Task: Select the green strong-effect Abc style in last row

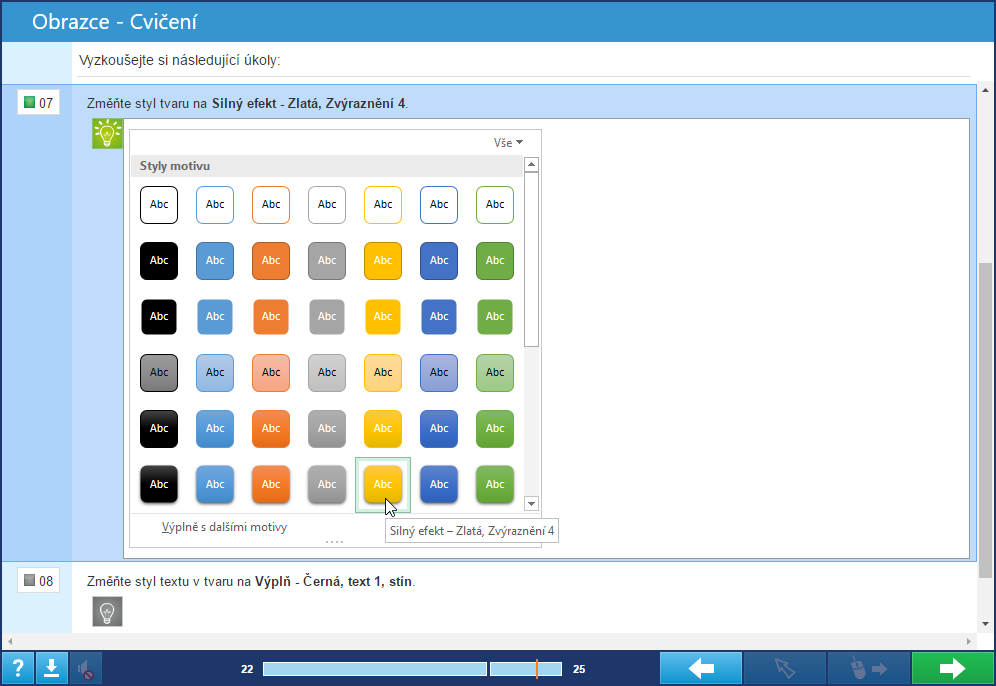Action: point(495,484)
